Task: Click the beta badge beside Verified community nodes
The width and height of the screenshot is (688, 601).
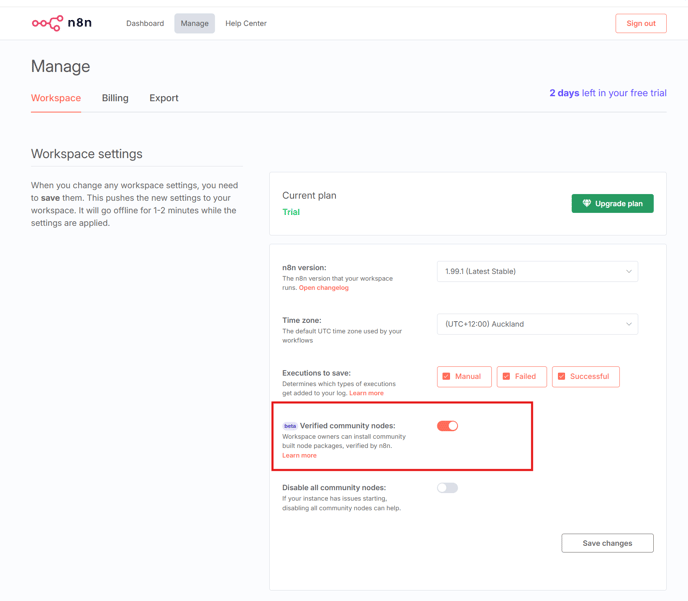Action: pos(290,426)
